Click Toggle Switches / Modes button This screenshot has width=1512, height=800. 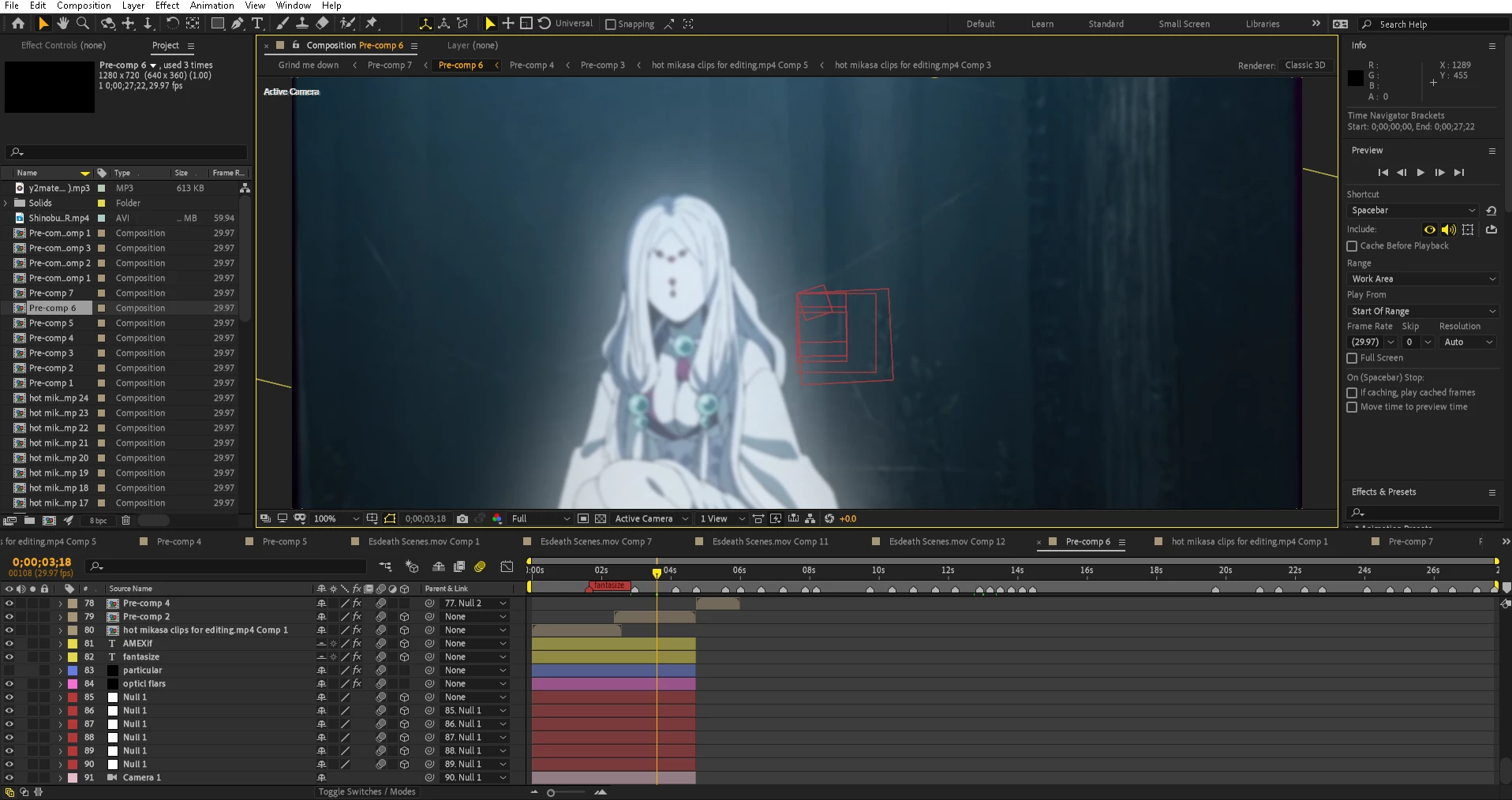click(367, 792)
